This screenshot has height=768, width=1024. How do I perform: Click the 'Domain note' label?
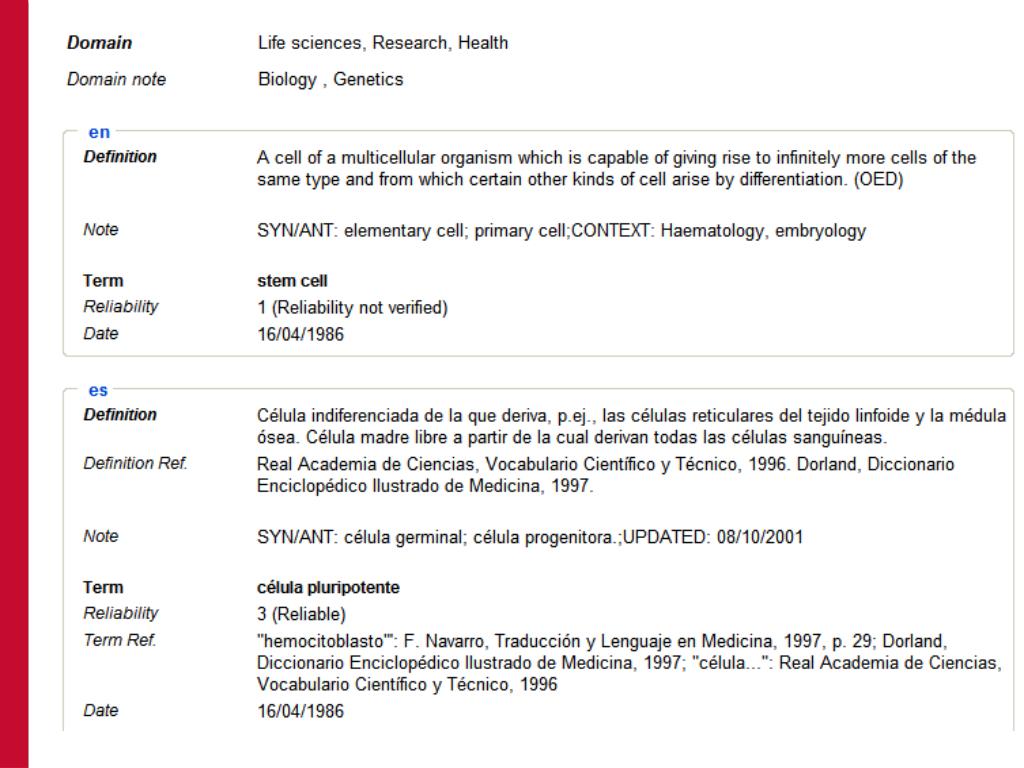[116, 79]
